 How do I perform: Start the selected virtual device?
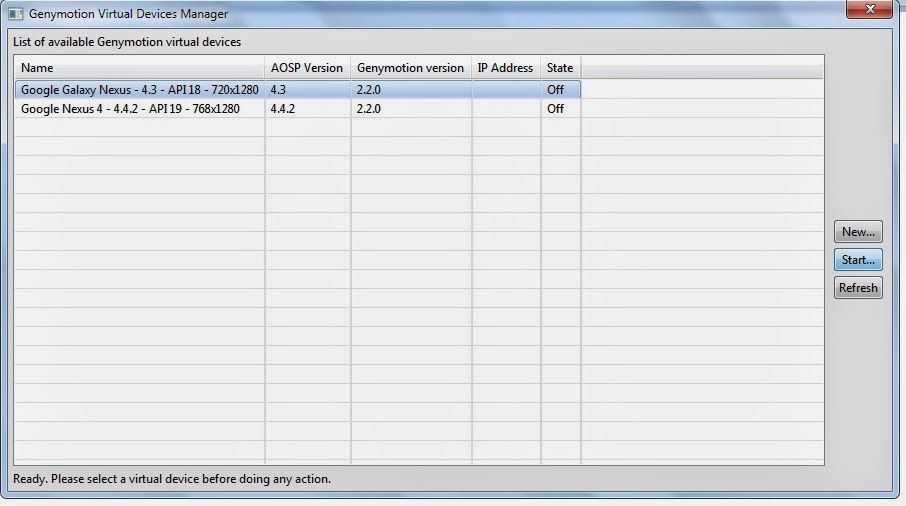[858, 260]
